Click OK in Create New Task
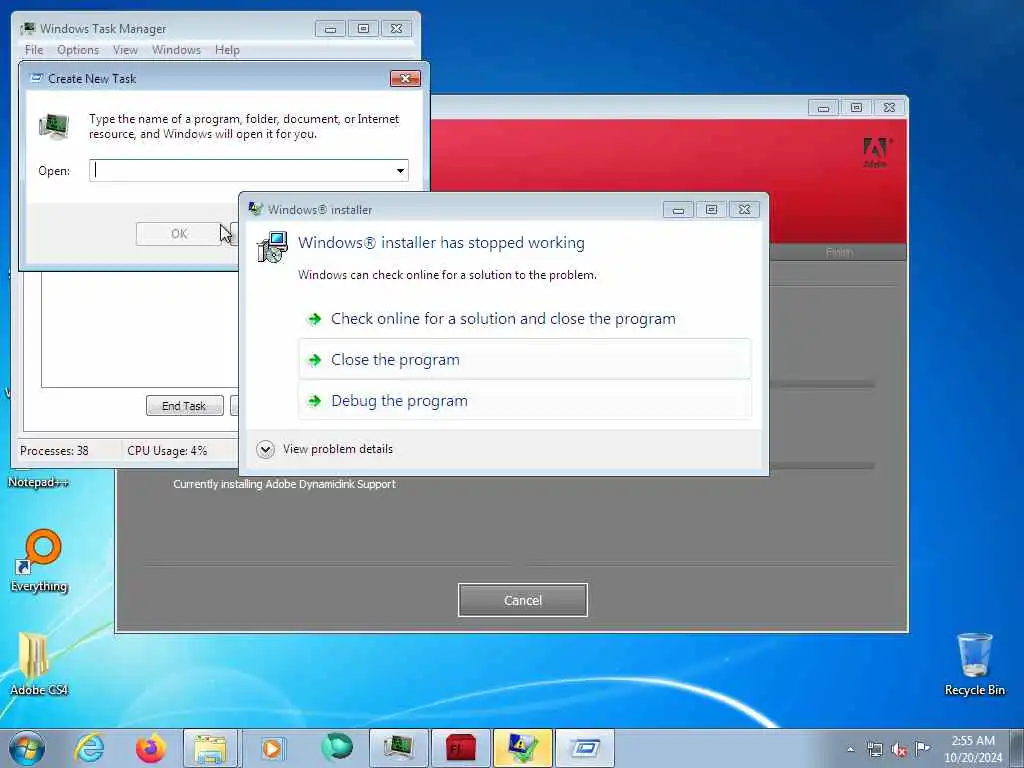 pos(179,234)
